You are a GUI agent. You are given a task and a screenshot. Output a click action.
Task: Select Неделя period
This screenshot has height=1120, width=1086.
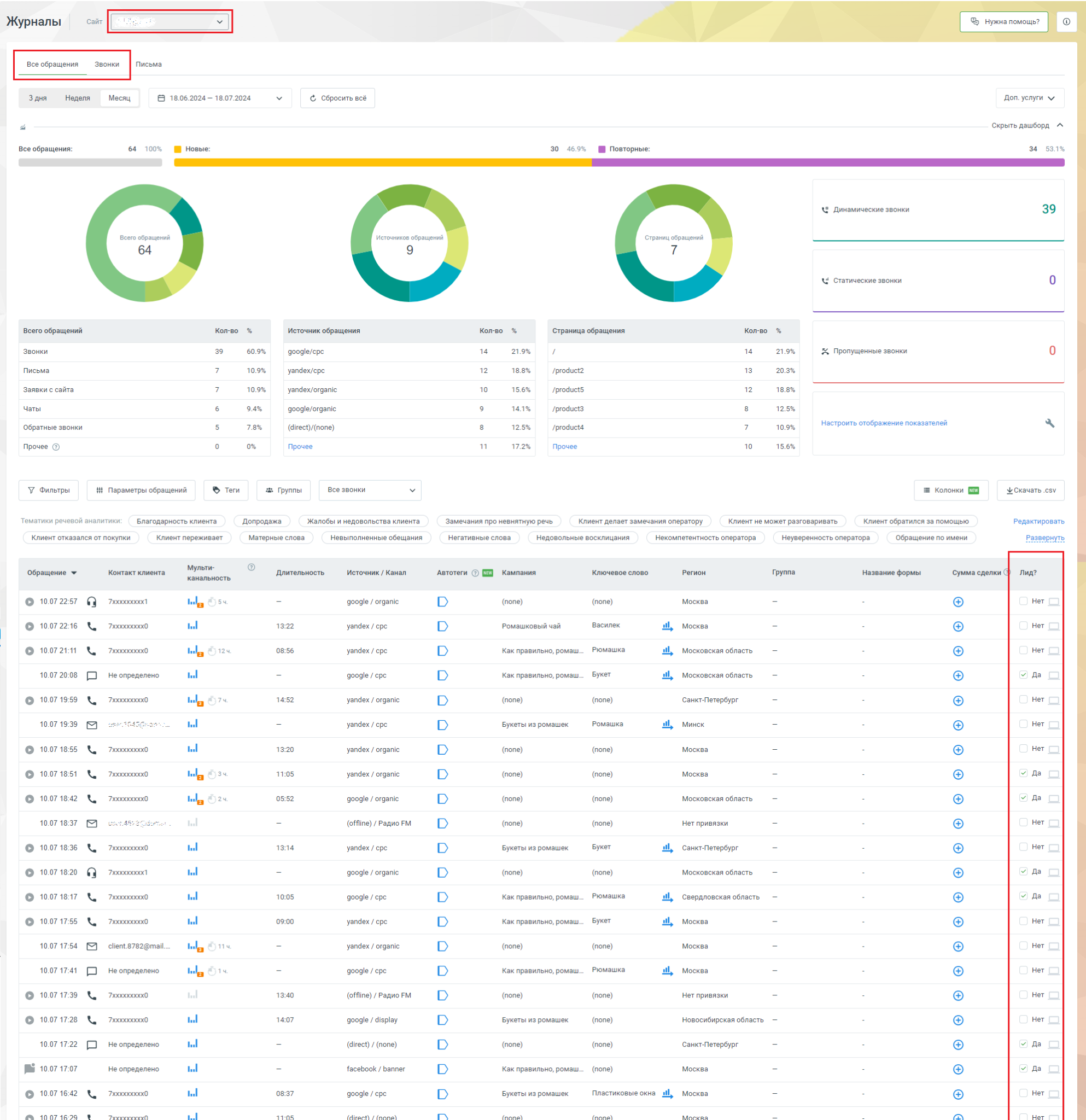(77, 98)
